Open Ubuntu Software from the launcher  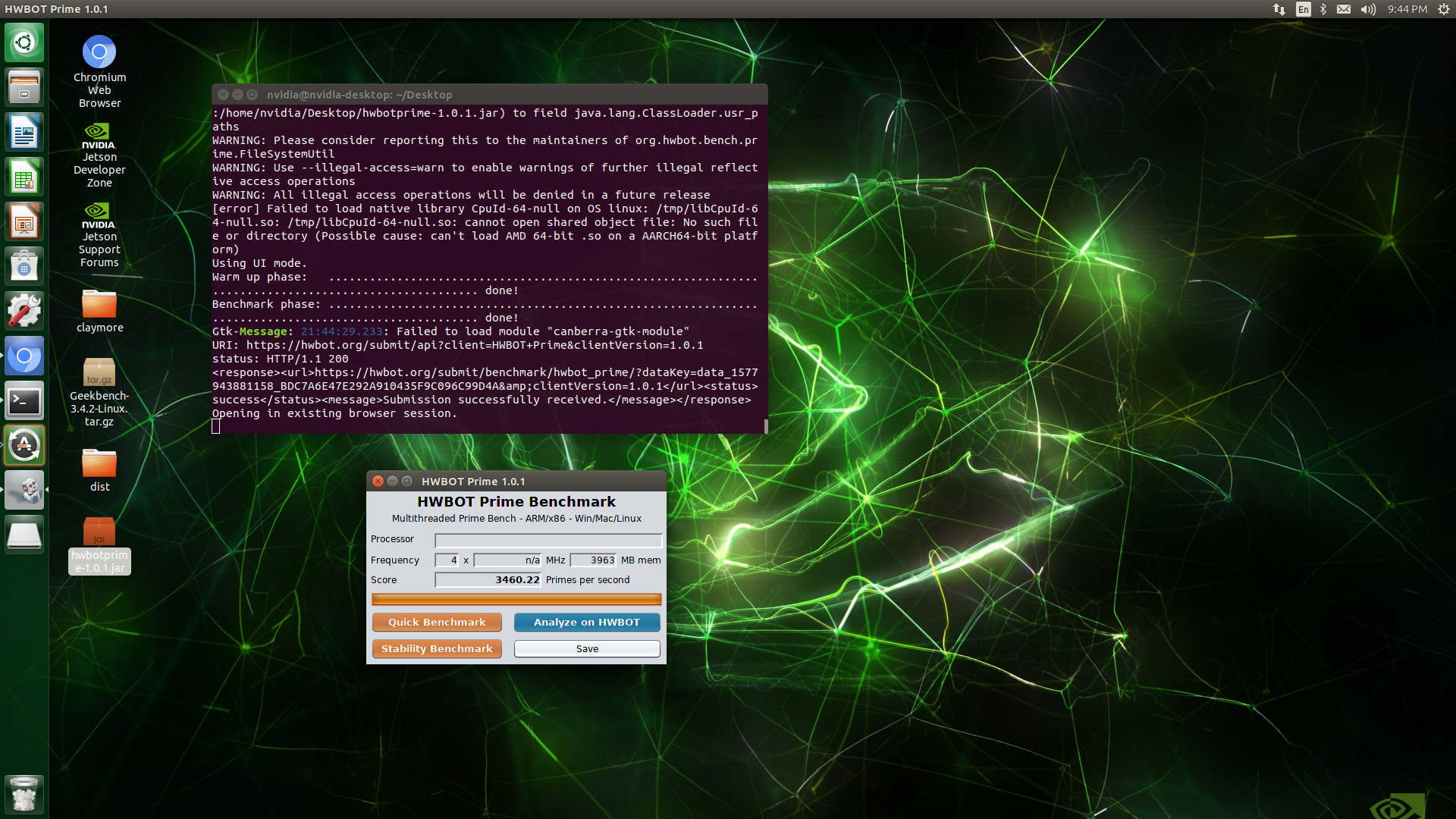[24, 266]
